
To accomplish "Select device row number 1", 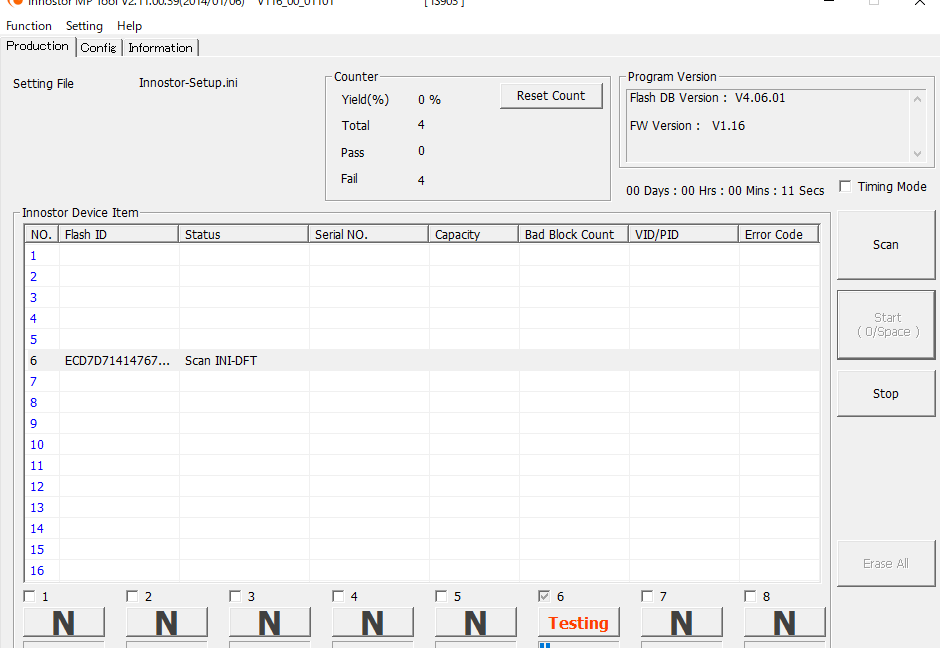I will (422, 255).
